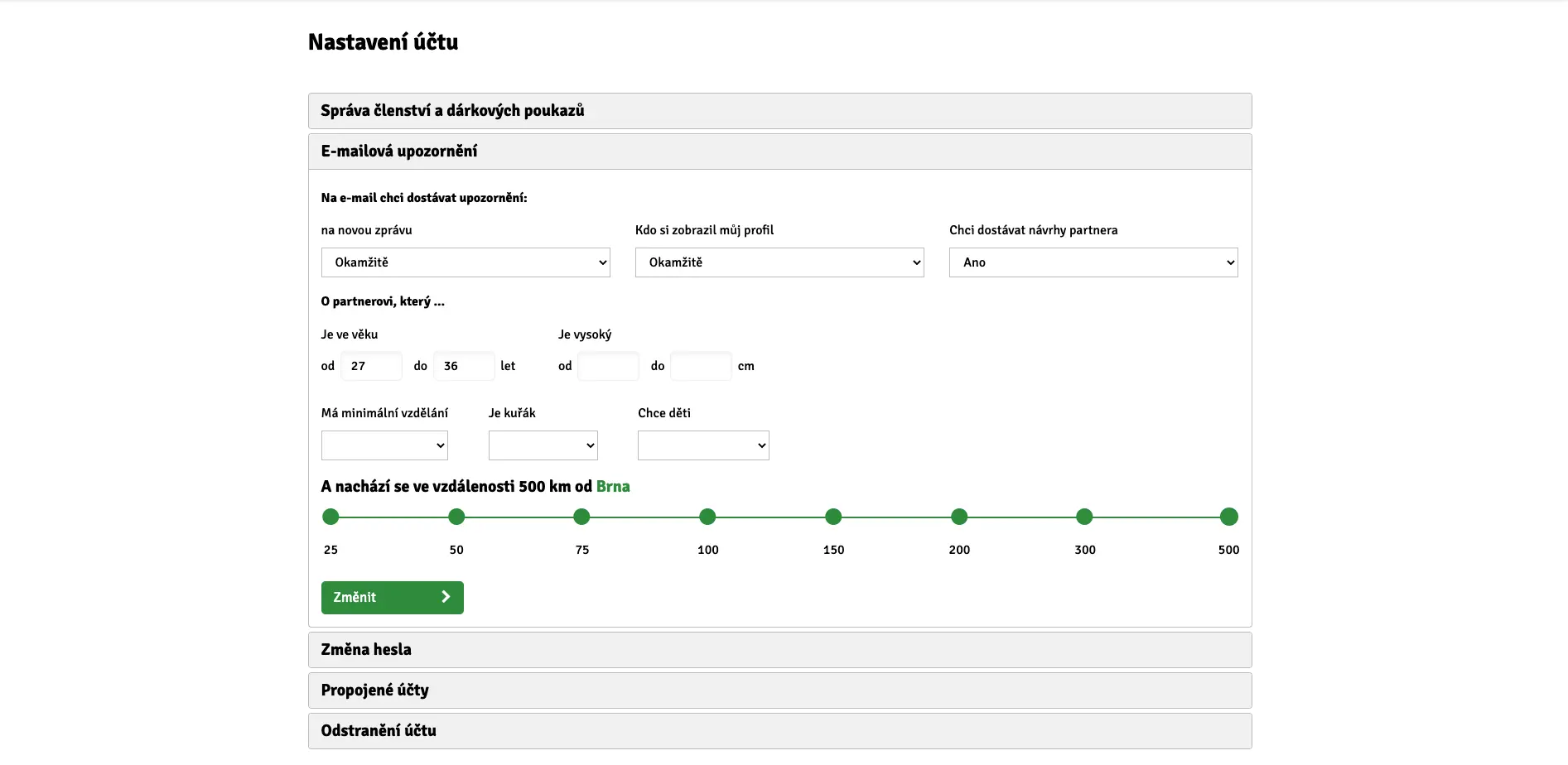Click the Změnit button
This screenshot has height=765, width=1568.
tap(393, 598)
